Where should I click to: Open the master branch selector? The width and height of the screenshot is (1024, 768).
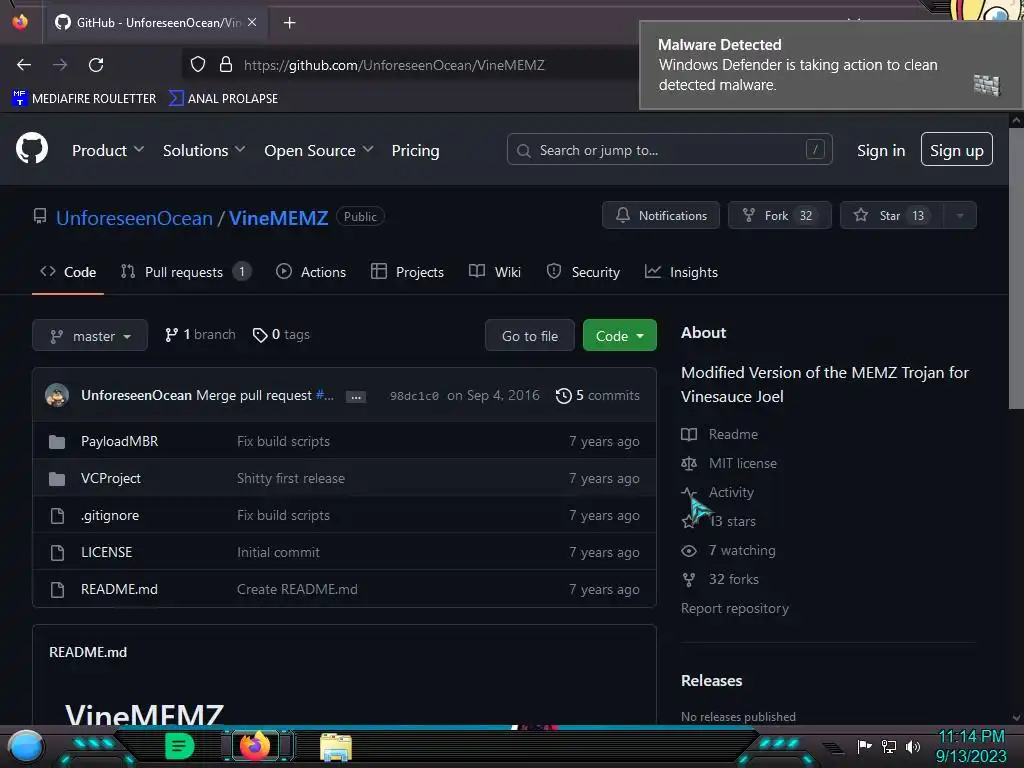pyautogui.click(x=90, y=336)
